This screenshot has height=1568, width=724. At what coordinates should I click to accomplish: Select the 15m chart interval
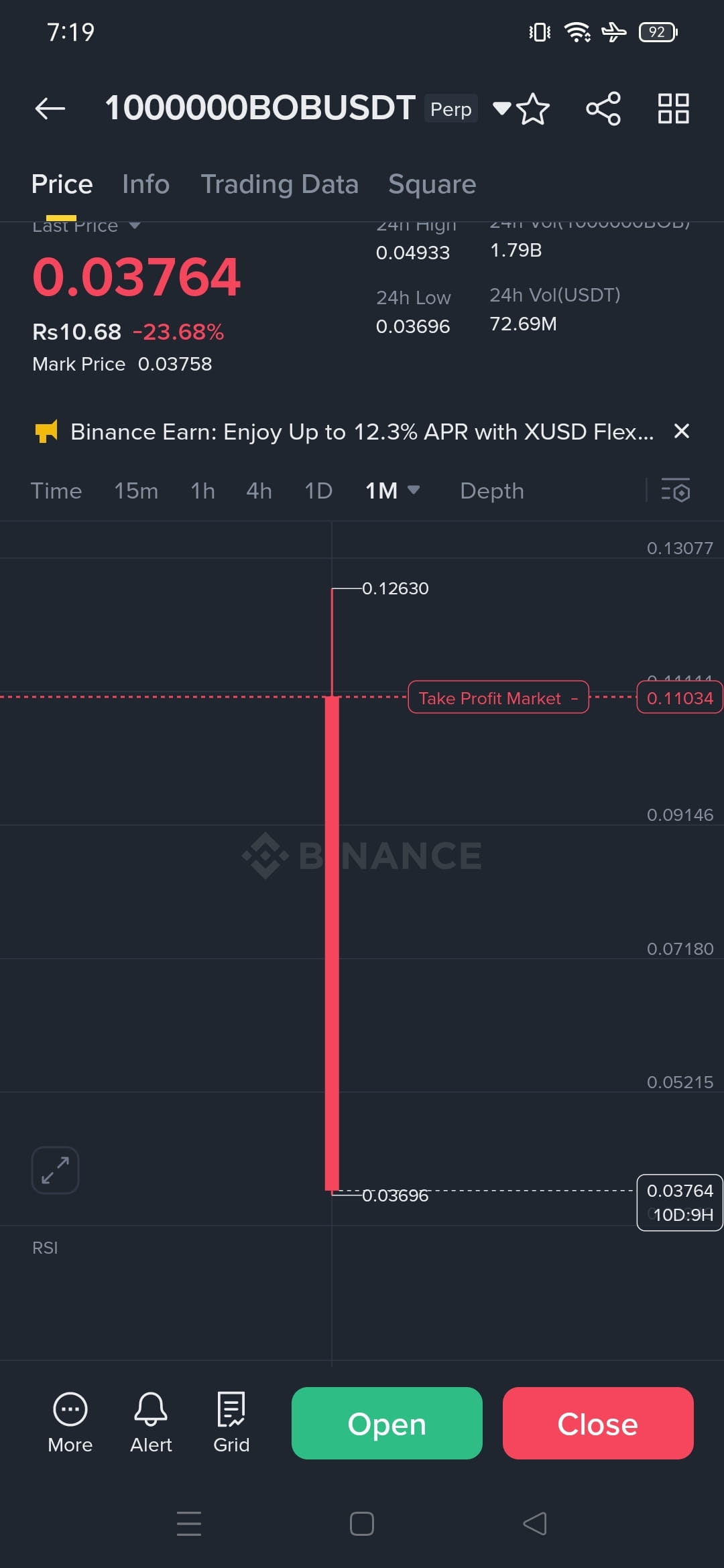[x=136, y=491]
